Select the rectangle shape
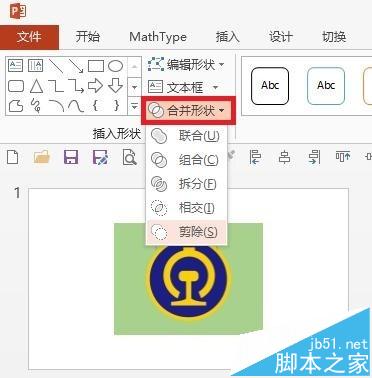This screenshot has height=378, width=372. point(96,66)
